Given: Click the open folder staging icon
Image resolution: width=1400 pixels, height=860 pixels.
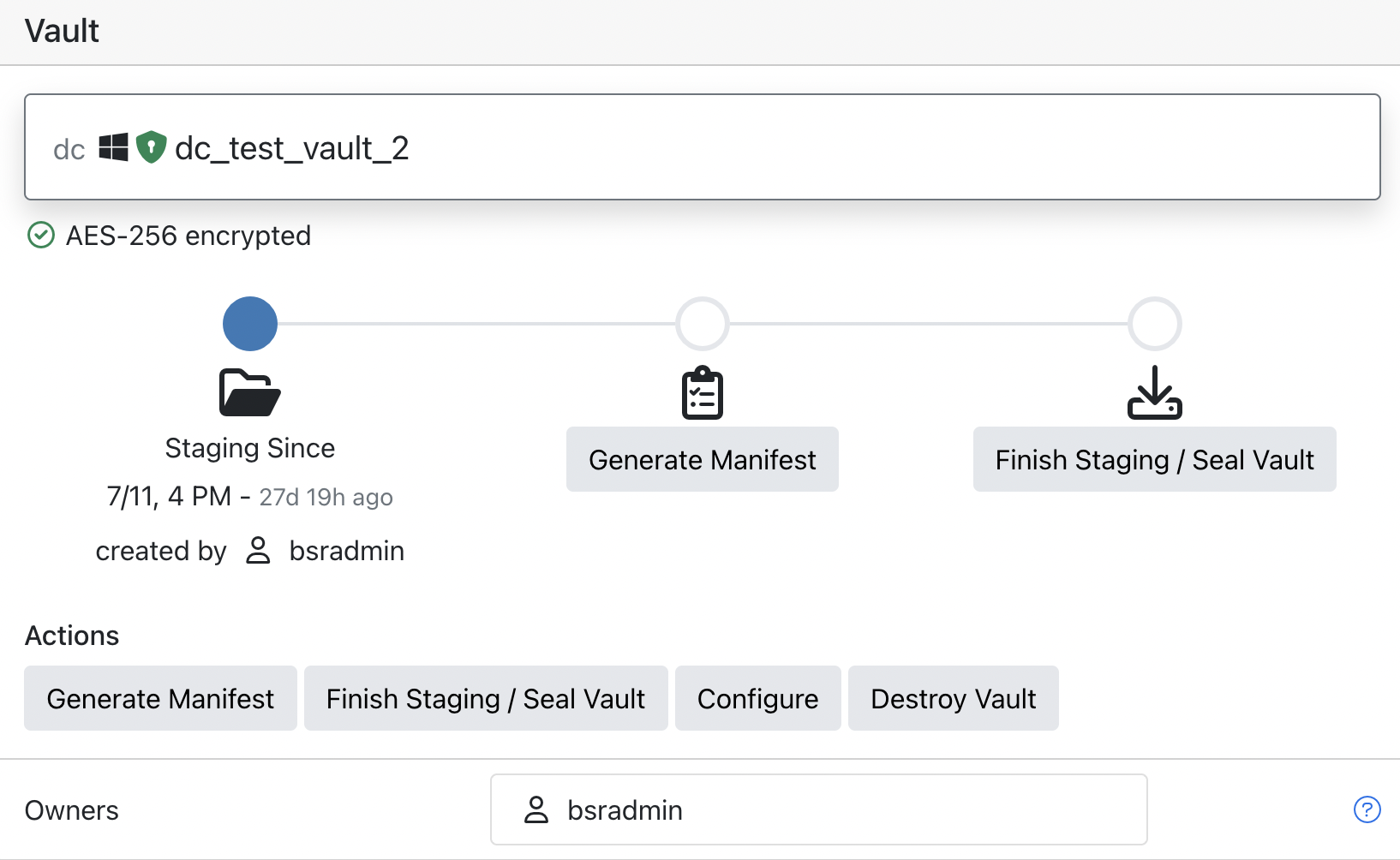Looking at the screenshot, I should (249, 393).
